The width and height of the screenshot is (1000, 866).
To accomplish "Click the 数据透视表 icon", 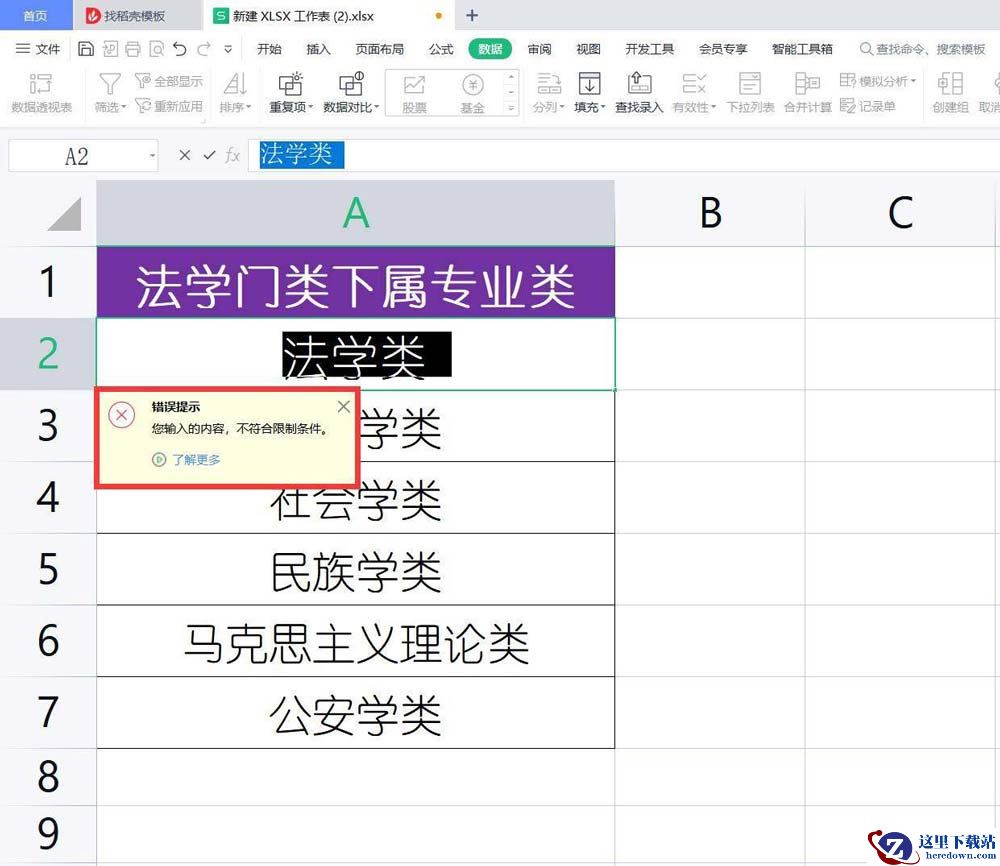I will 41,93.
